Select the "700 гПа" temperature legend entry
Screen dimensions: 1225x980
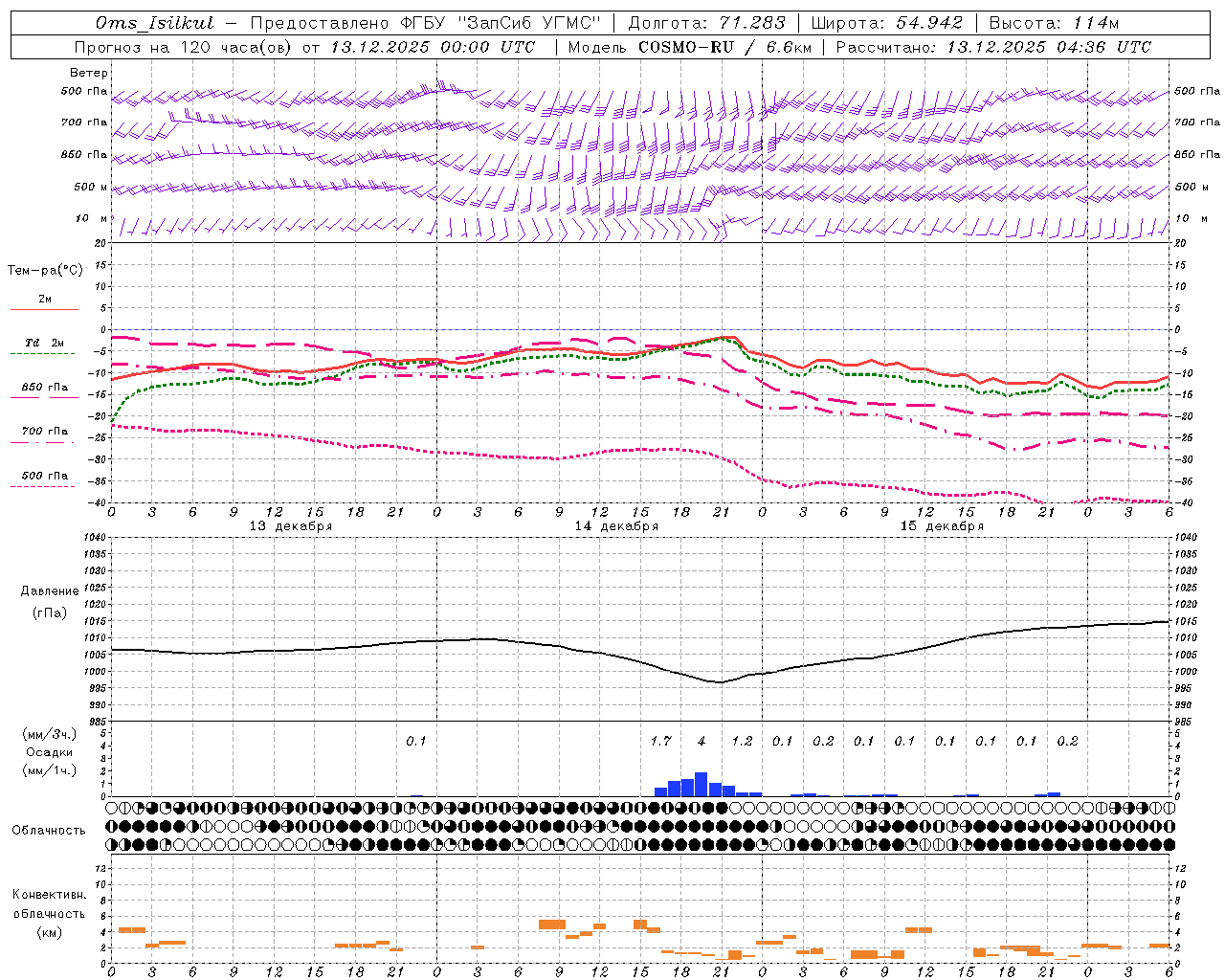point(45,432)
